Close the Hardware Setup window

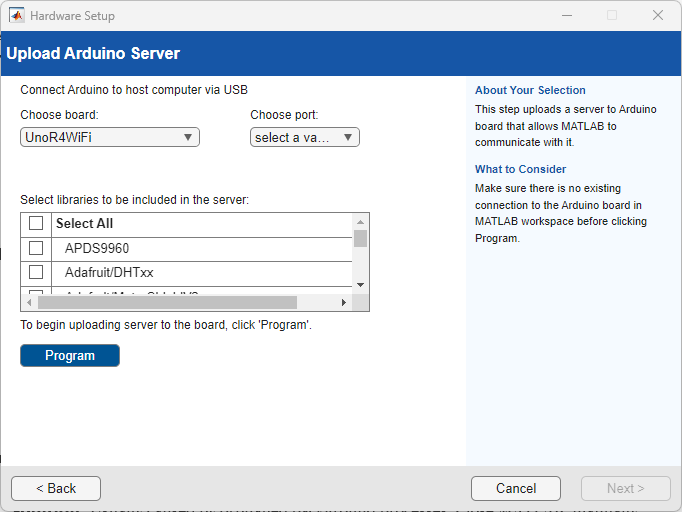click(658, 15)
